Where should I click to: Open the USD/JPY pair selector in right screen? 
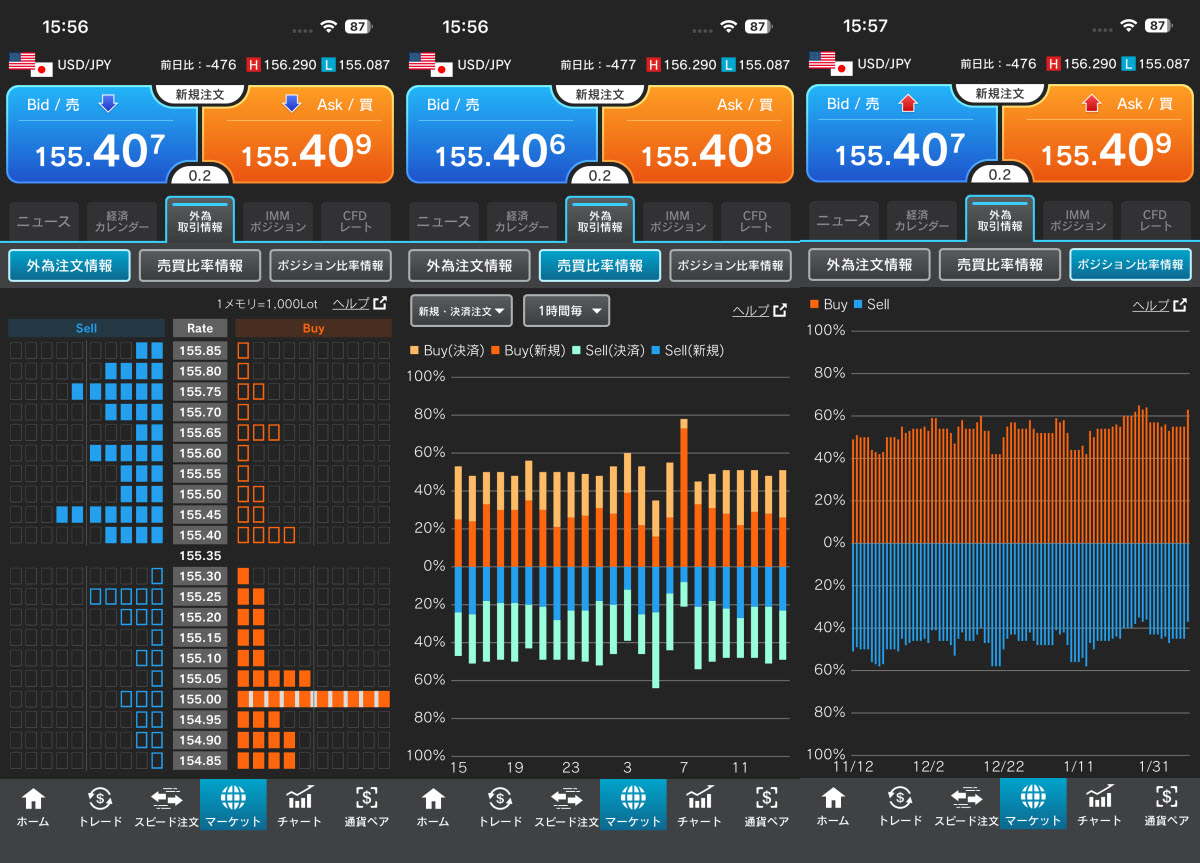tap(884, 64)
